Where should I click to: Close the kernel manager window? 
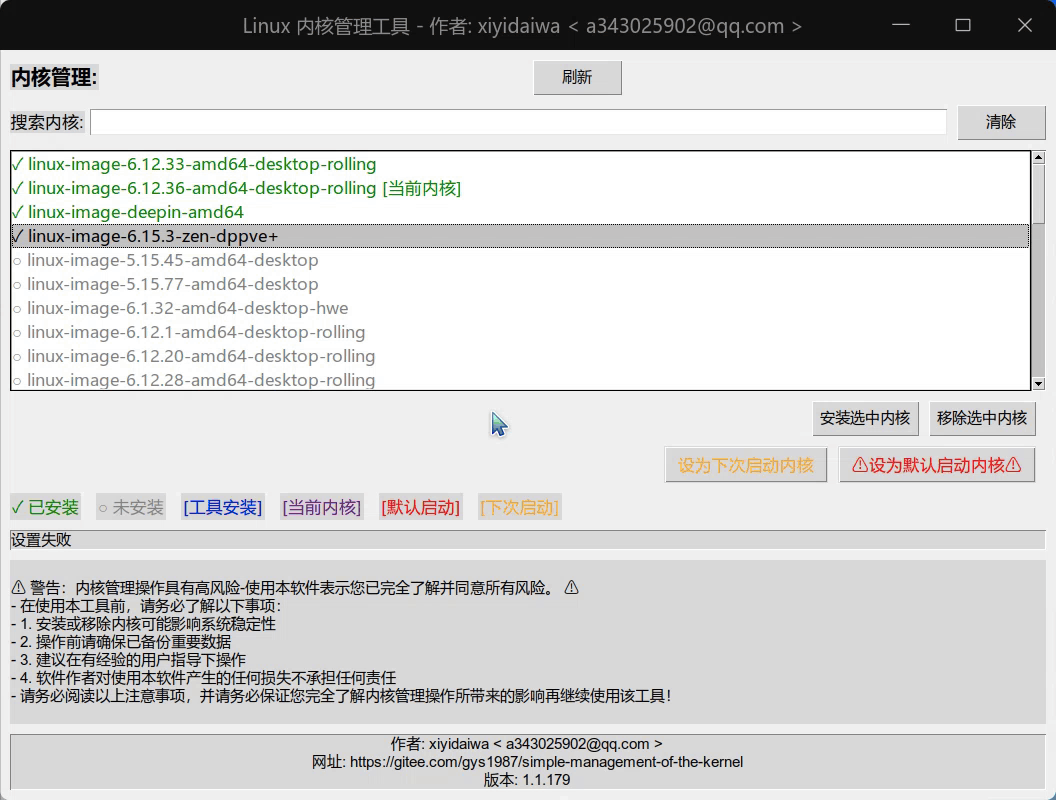1024,26
